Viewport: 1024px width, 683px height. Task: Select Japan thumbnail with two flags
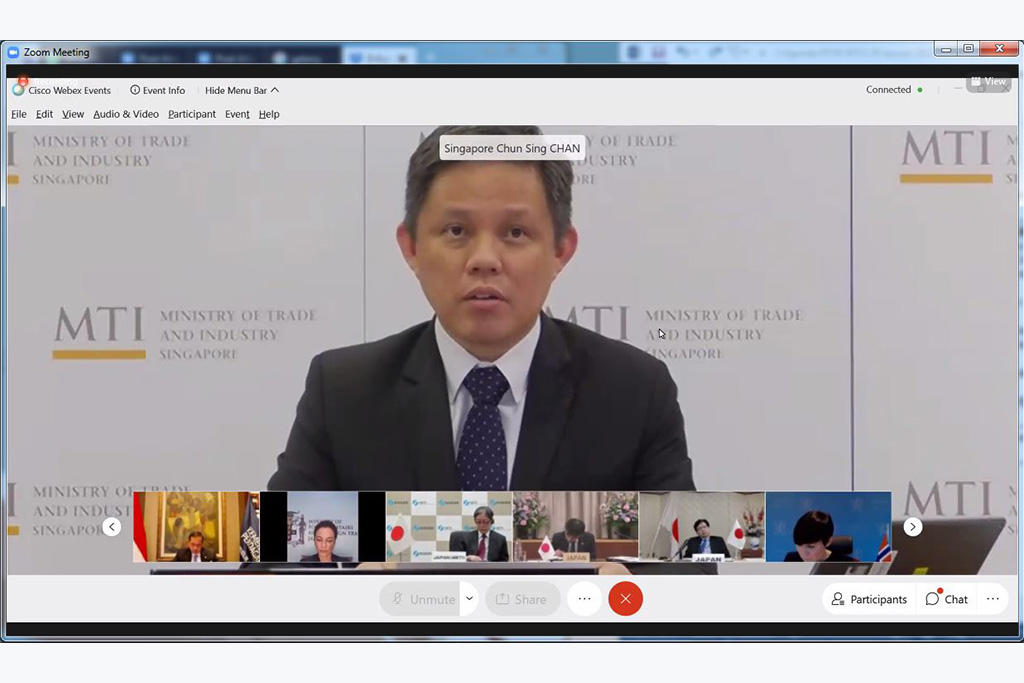(702, 527)
